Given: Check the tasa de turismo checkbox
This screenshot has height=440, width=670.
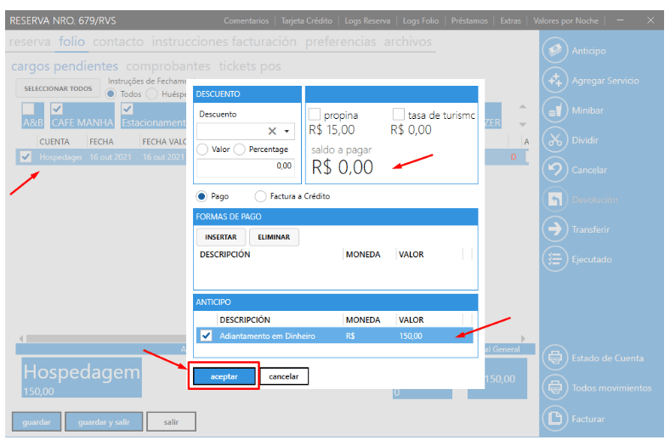Looking at the screenshot, I should [x=400, y=115].
